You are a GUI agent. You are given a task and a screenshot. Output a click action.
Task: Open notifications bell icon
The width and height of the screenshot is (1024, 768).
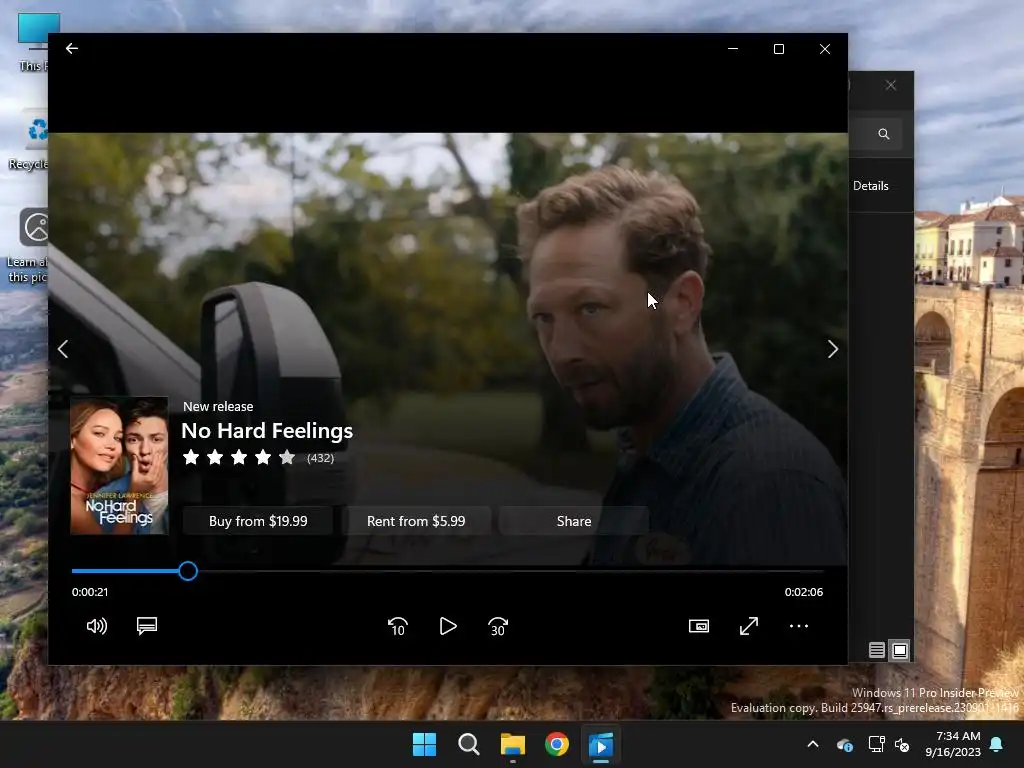[997, 744]
